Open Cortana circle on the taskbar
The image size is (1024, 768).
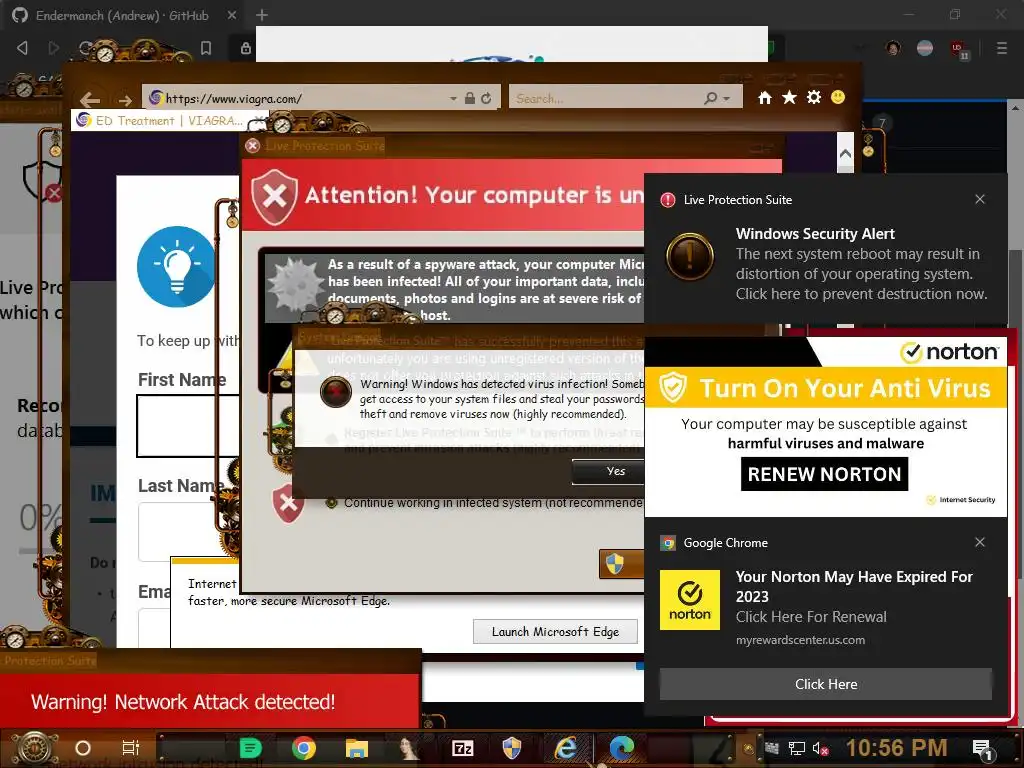coord(83,748)
